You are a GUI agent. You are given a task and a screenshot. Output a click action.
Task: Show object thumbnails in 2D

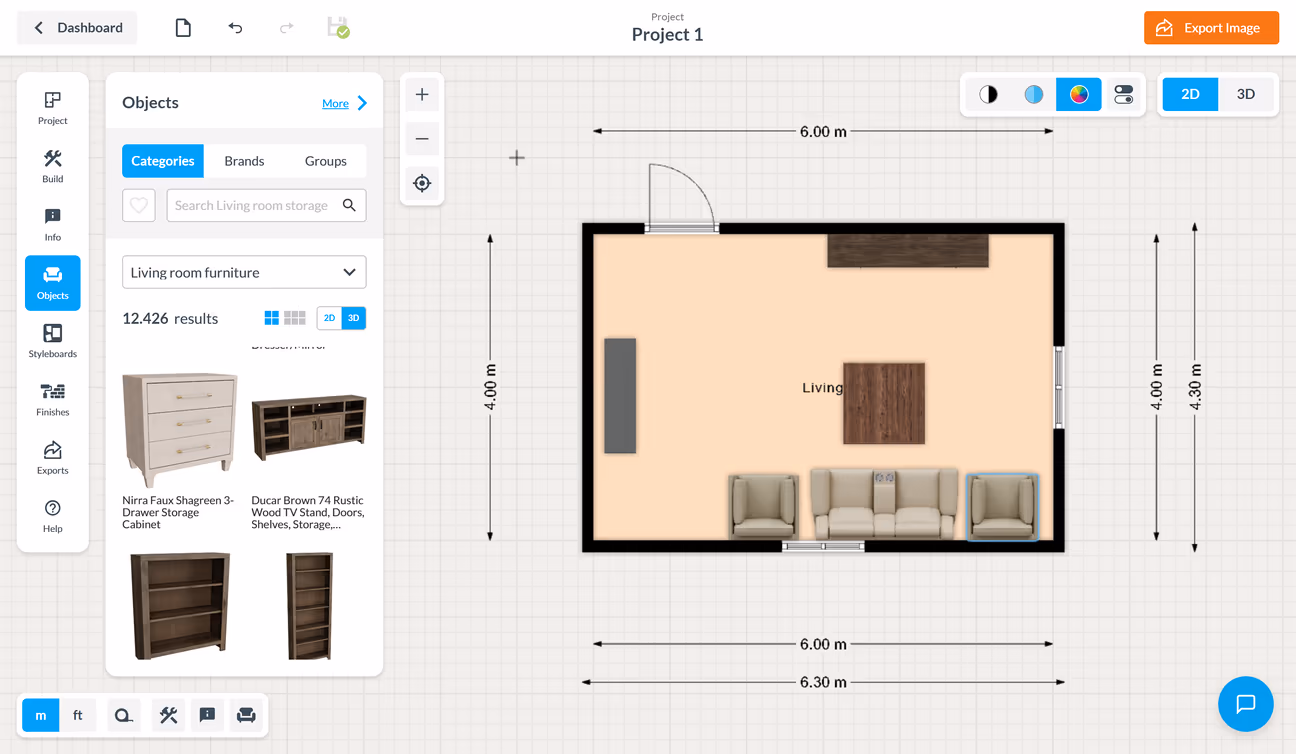329,318
